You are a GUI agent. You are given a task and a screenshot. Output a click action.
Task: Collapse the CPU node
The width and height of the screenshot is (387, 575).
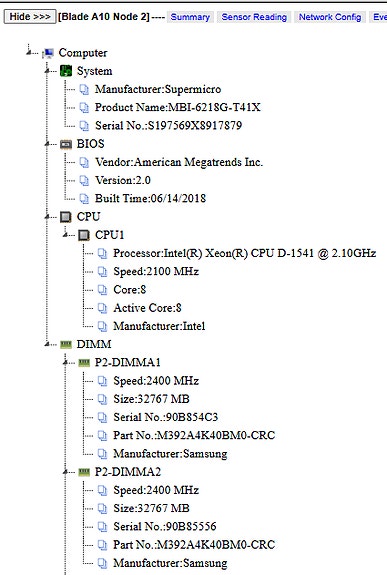(47, 217)
